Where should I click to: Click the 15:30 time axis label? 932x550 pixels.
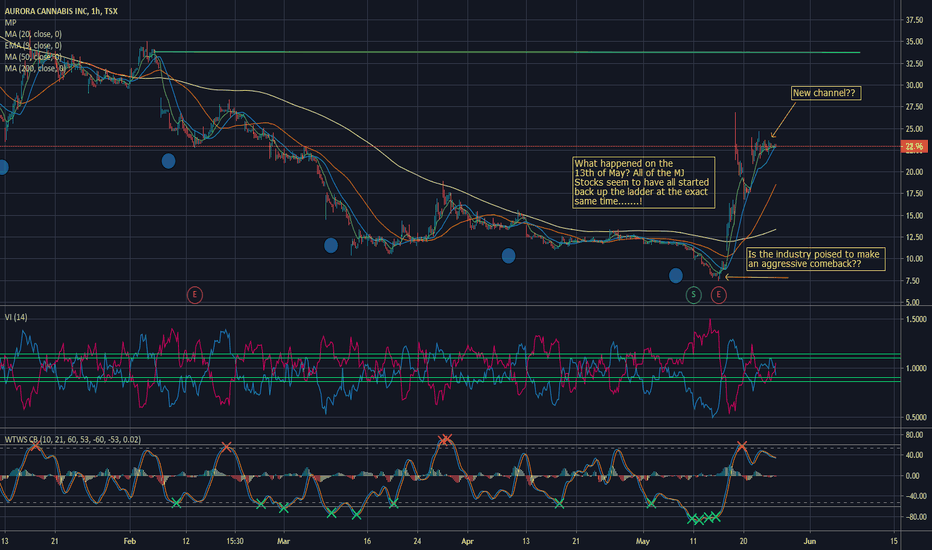235,541
